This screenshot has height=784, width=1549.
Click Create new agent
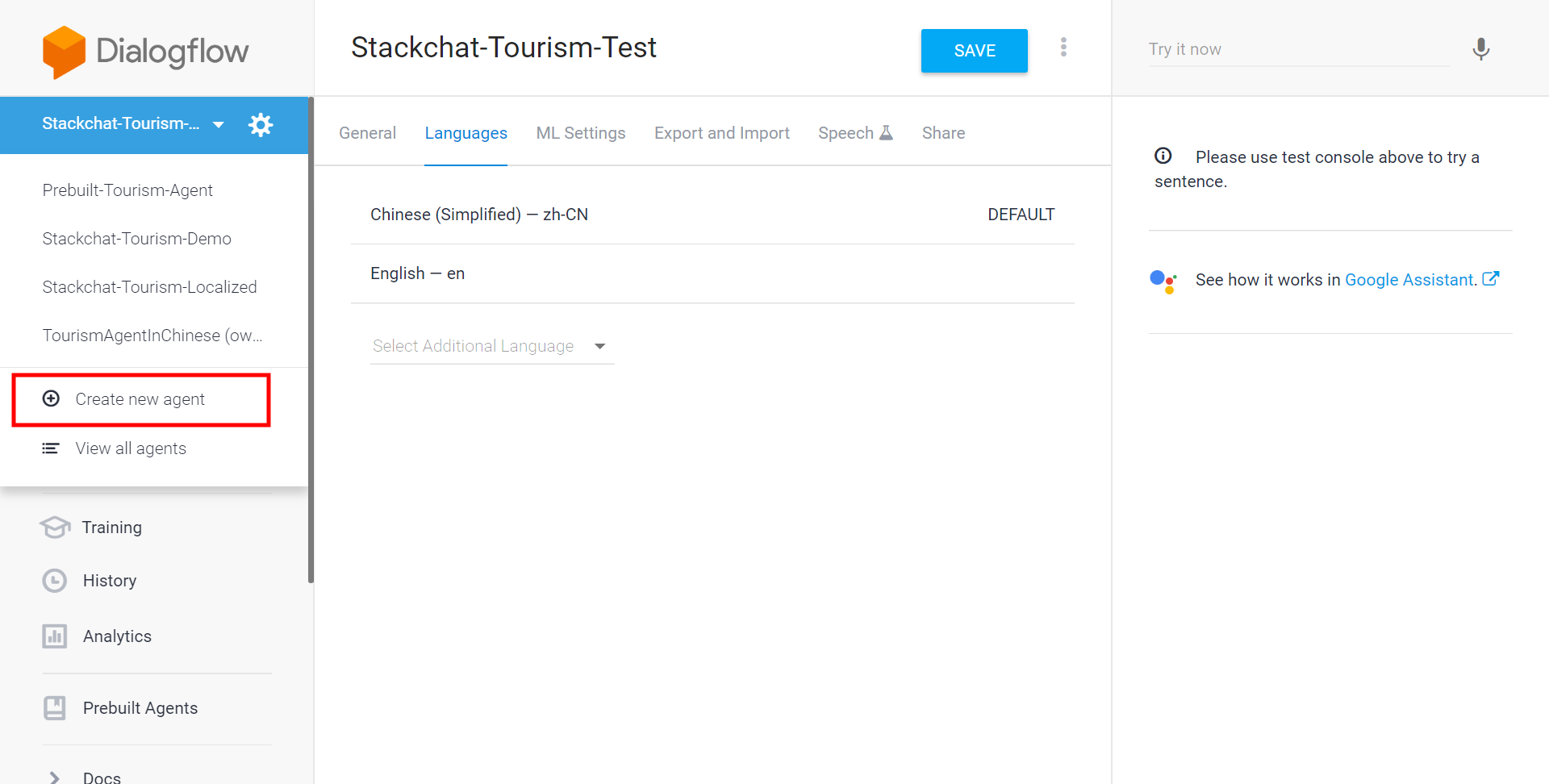pyautogui.click(x=140, y=399)
